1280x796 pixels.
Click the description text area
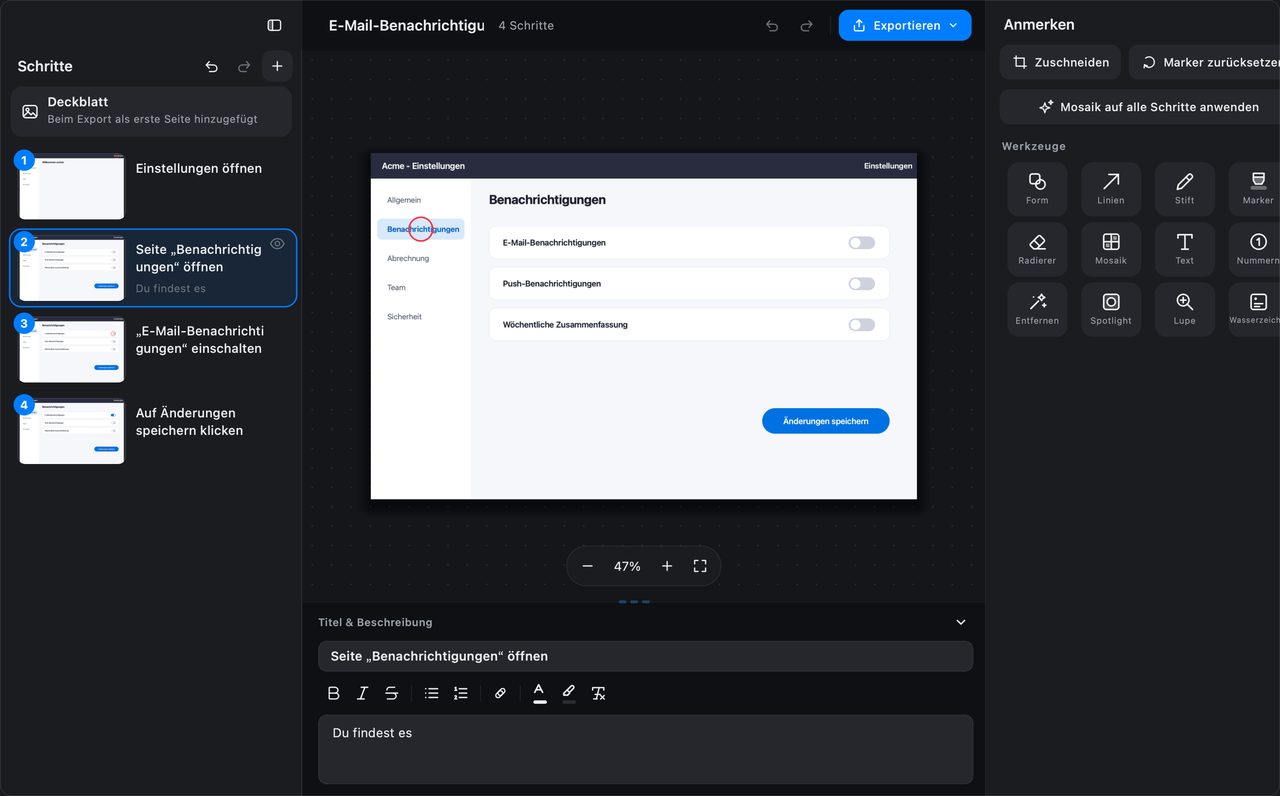pos(645,749)
